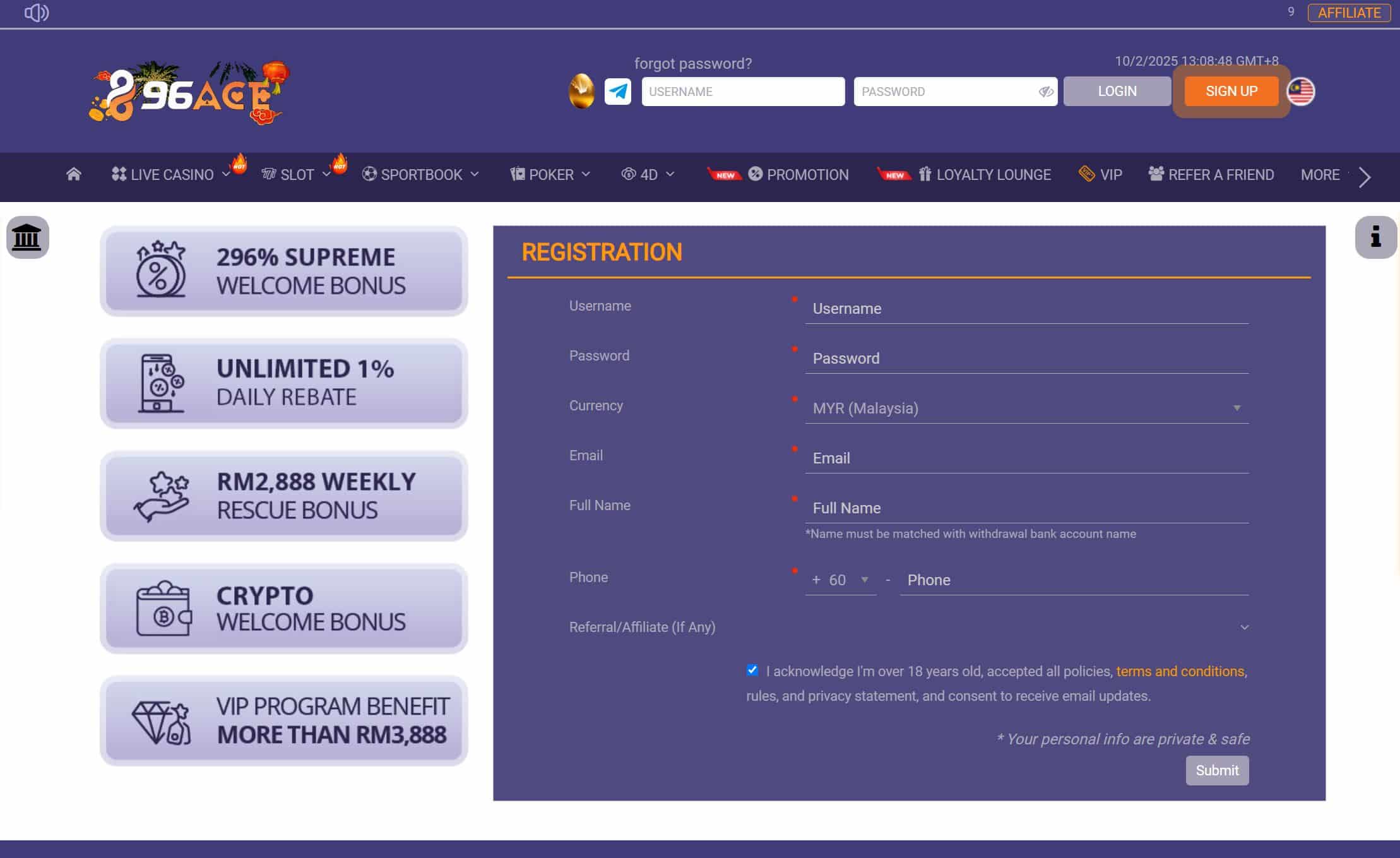Open the Currency MYR (Malaysia) dropdown
The width and height of the screenshot is (1400, 858).
(1026, 408)
